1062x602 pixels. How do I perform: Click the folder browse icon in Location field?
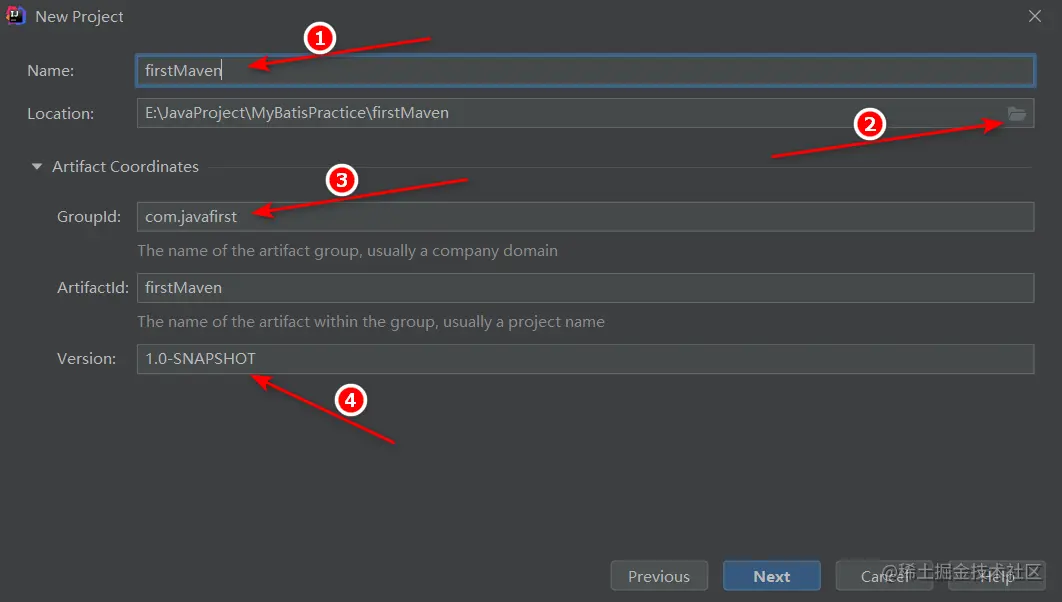(x=1017, y=114)
